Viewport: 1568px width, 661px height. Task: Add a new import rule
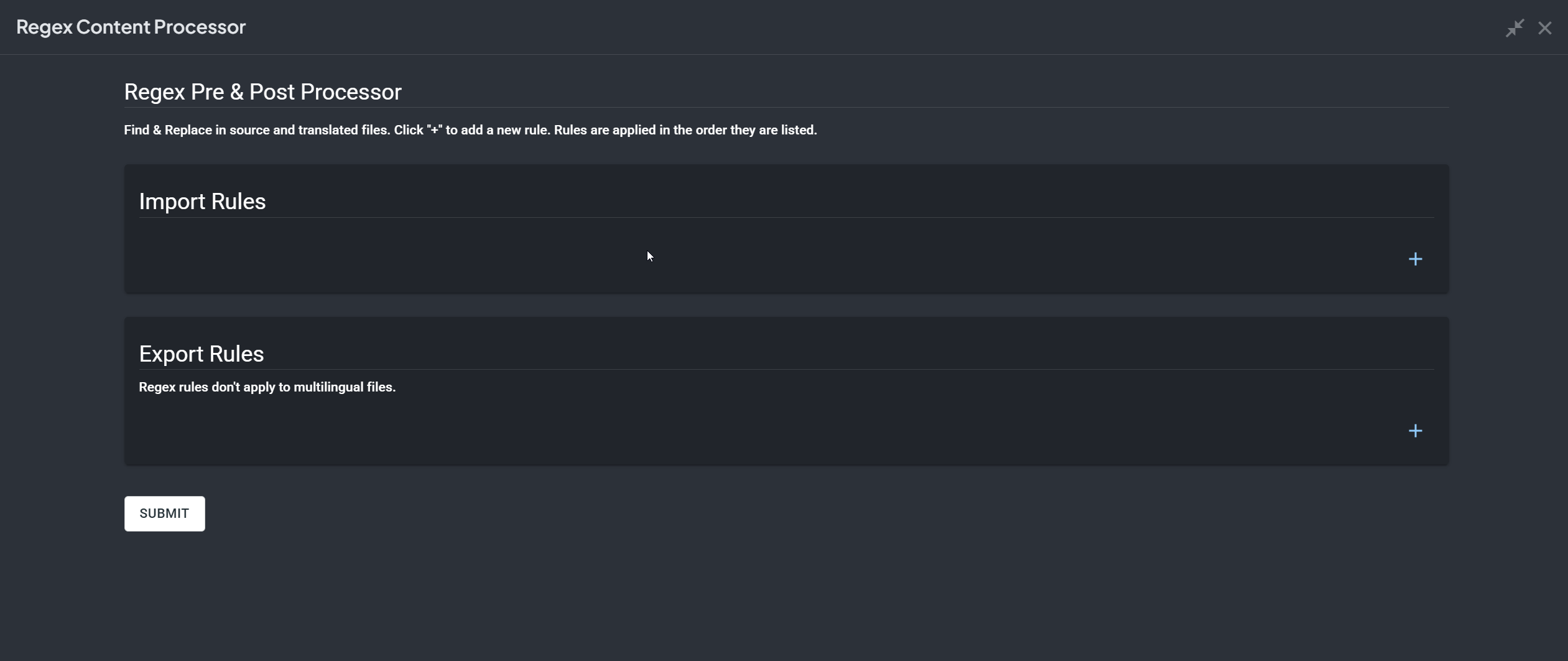[1415, 259]
